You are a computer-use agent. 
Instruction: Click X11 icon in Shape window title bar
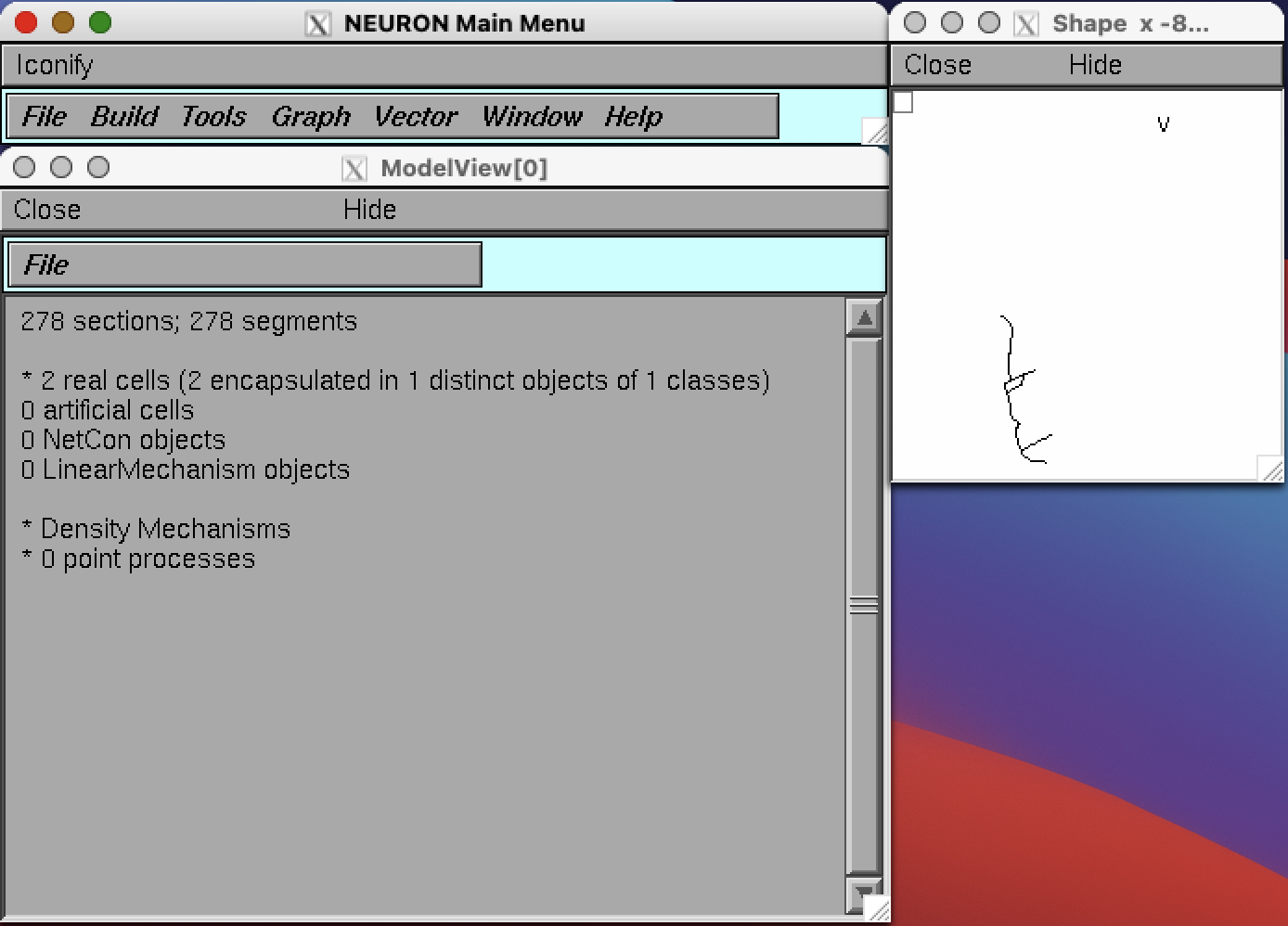click(1025, 23)
